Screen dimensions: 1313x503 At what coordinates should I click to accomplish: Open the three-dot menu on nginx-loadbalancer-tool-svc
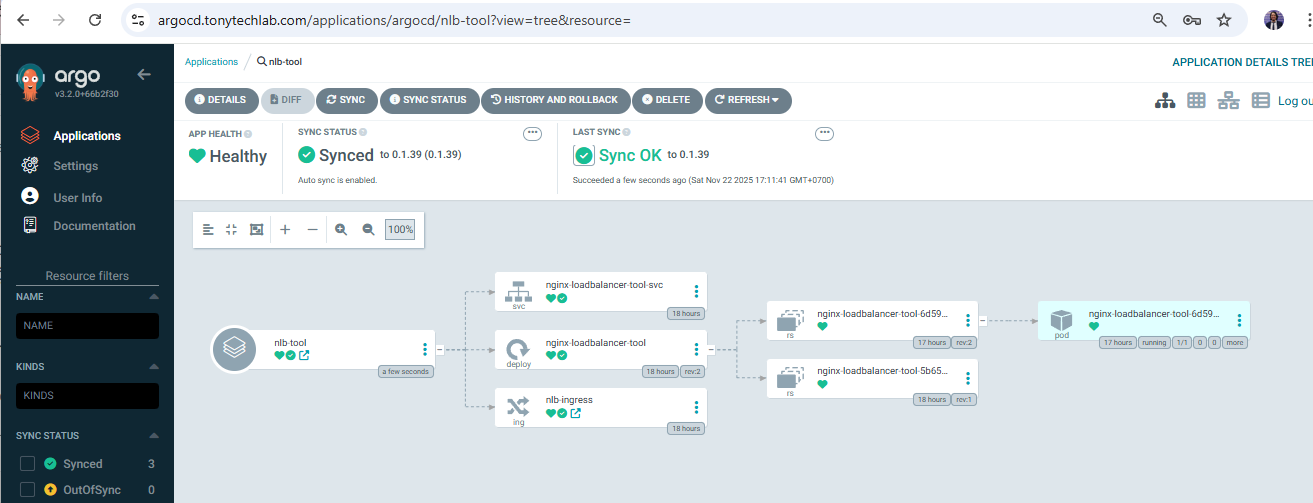pos(696,291)
